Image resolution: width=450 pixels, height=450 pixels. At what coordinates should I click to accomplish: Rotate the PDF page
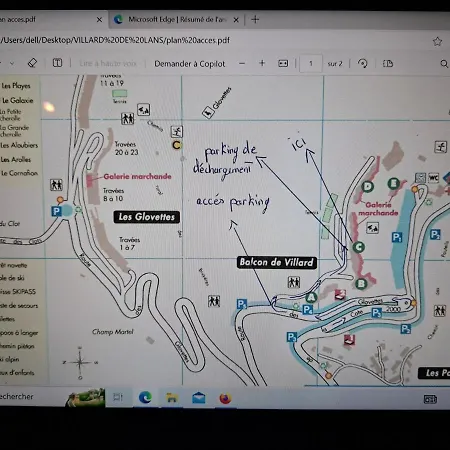pos(363,63)
